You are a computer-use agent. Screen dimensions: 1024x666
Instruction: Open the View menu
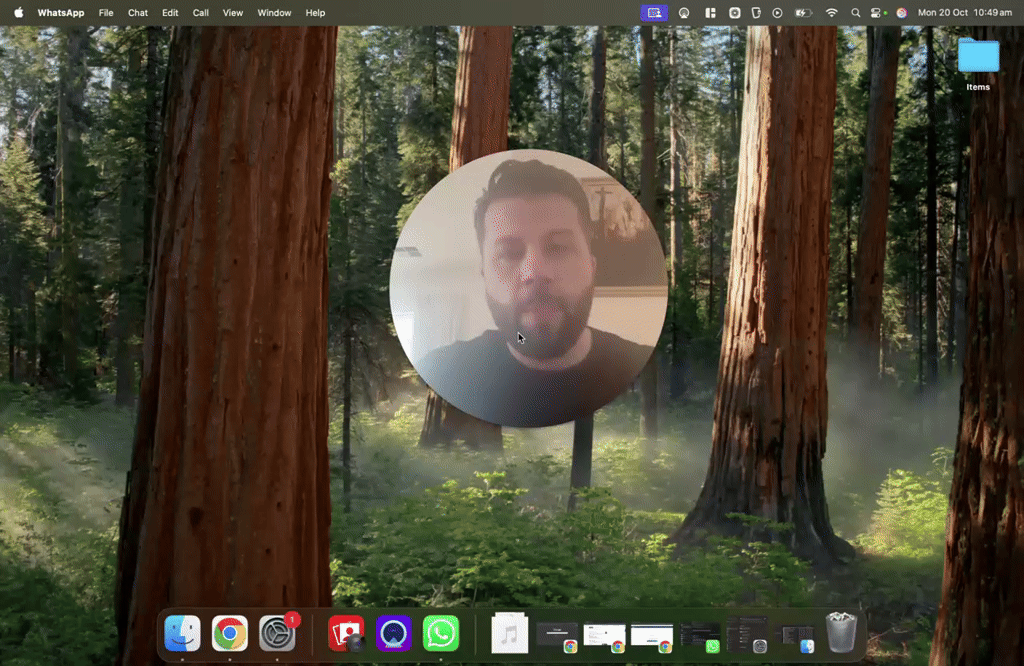[232, 12]
